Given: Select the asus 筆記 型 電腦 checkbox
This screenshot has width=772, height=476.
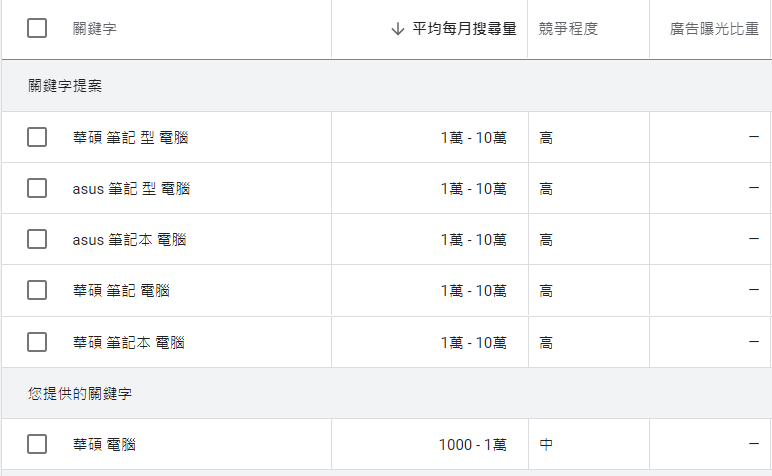Looking at the screenshot, I should coord(37,188).
